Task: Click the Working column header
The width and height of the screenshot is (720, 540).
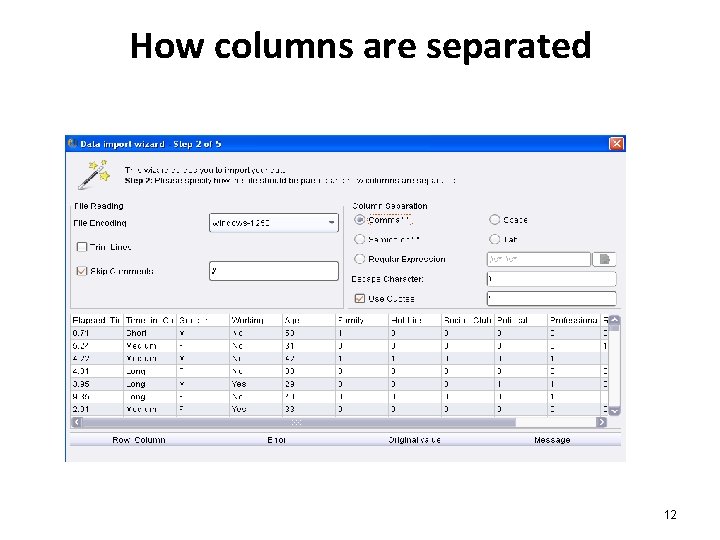Action: 250,320
